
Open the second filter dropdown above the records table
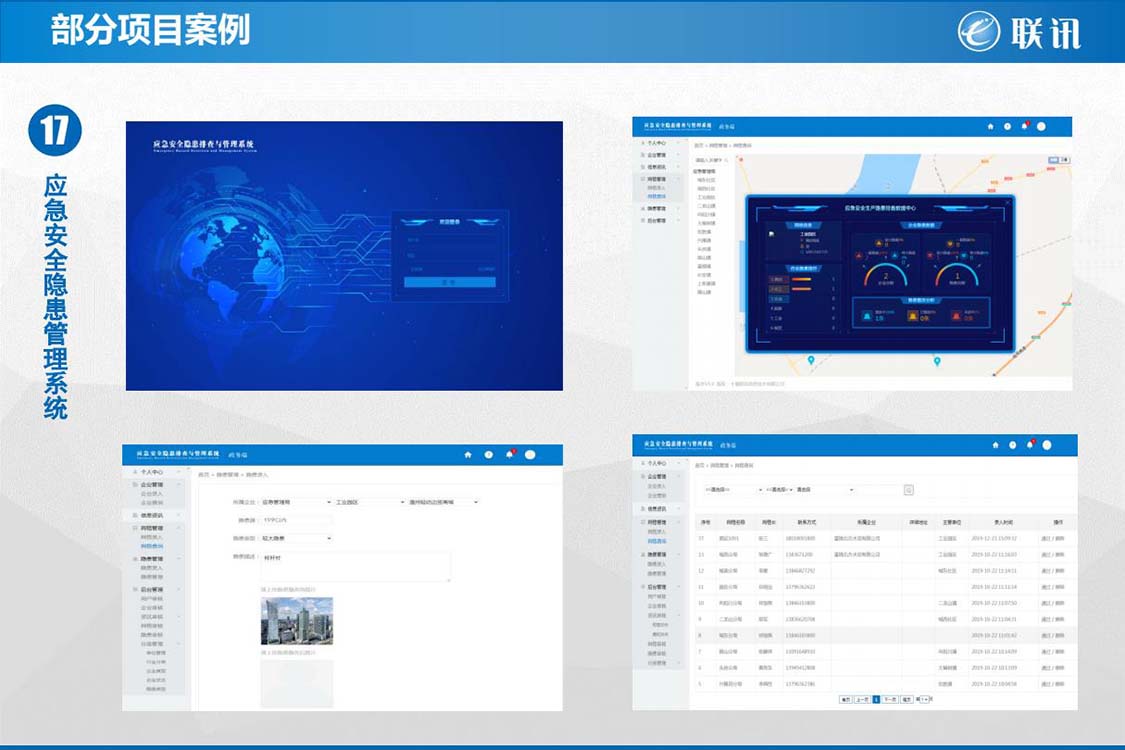778,489
